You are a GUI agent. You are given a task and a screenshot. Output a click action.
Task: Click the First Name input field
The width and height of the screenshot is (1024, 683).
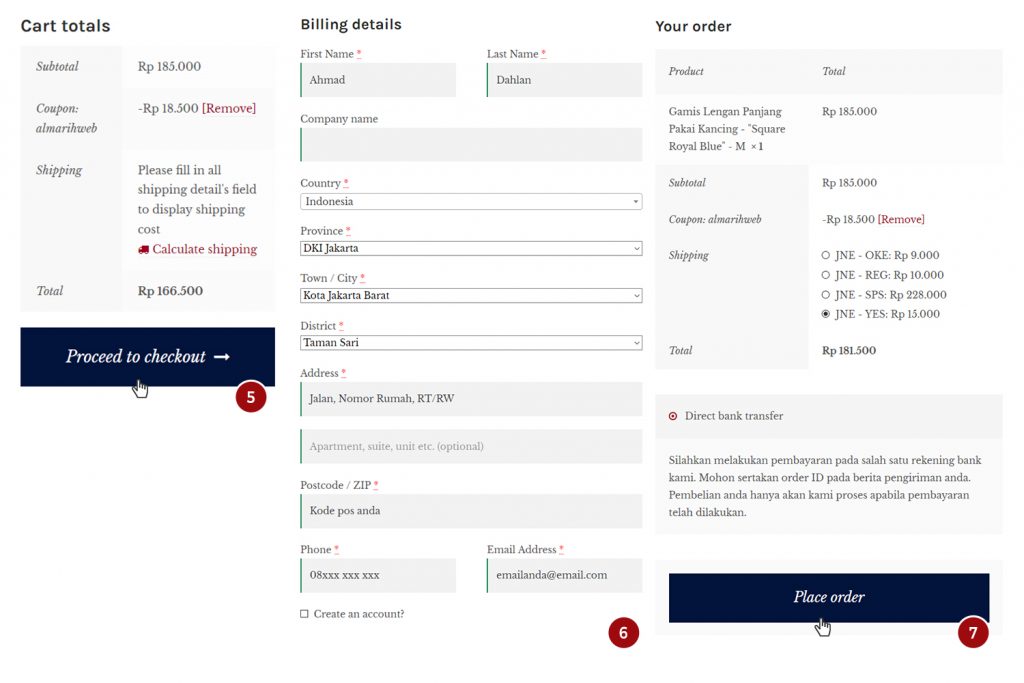click(x=378, y=80)
